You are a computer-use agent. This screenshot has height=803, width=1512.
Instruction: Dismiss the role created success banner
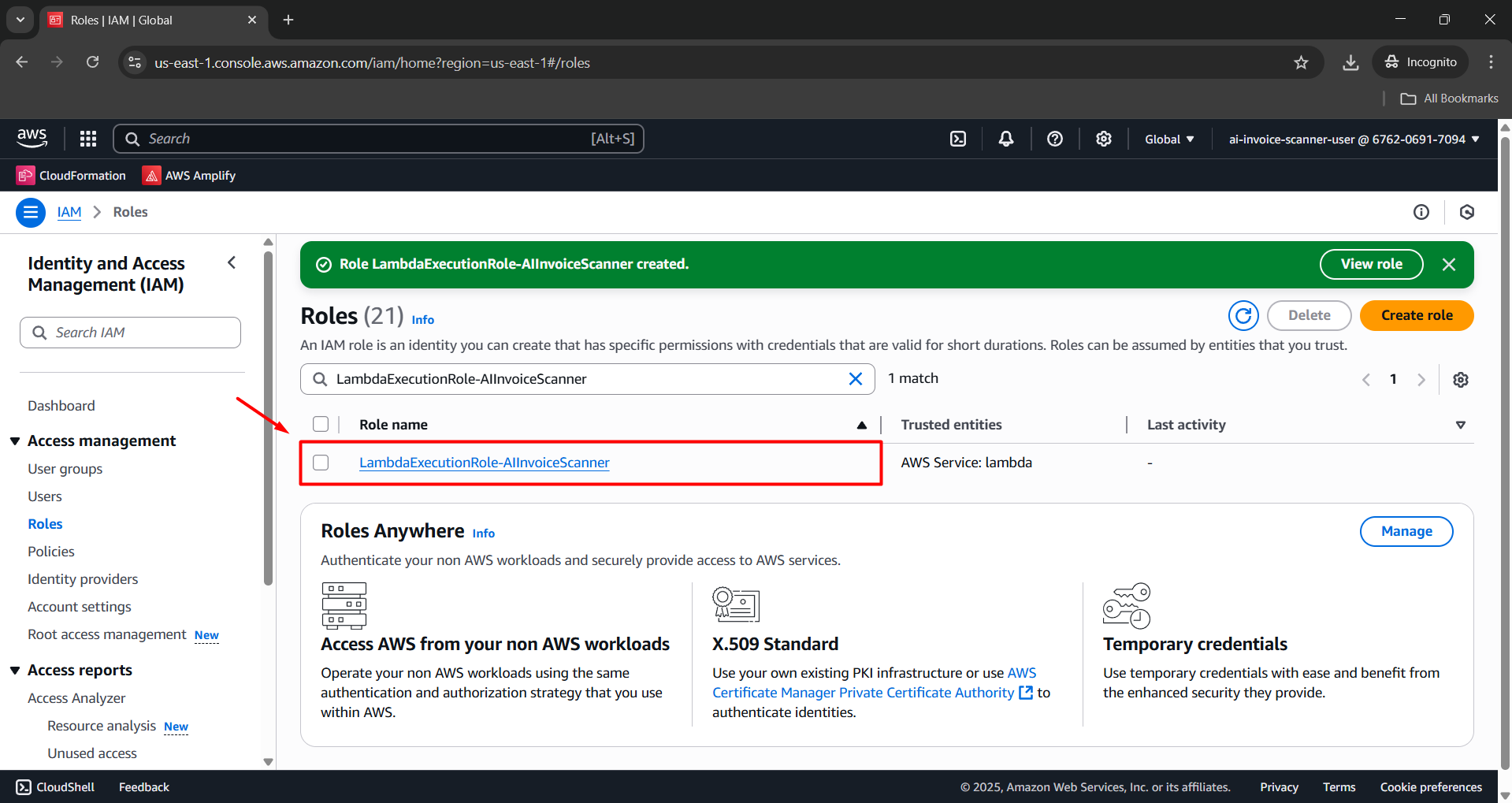1448,265
